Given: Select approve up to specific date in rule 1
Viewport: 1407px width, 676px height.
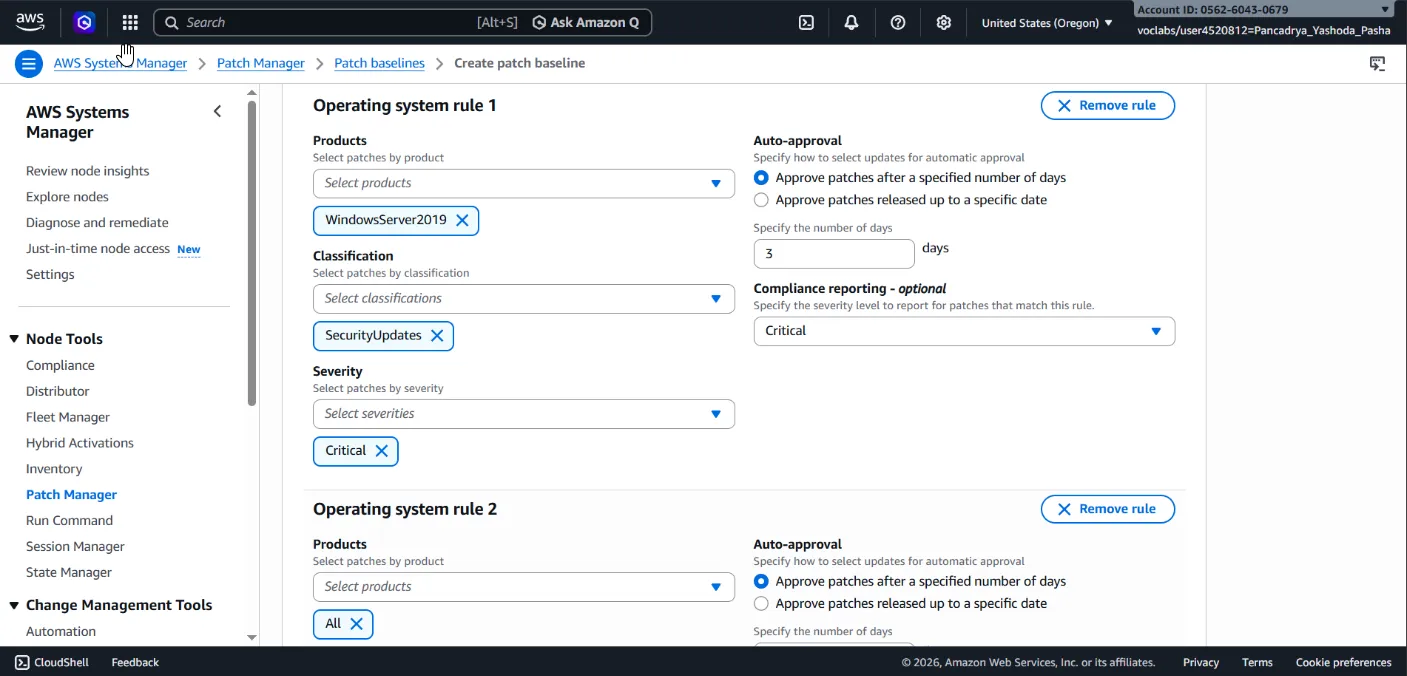Looking at the screenshot, I should (761, 200).
